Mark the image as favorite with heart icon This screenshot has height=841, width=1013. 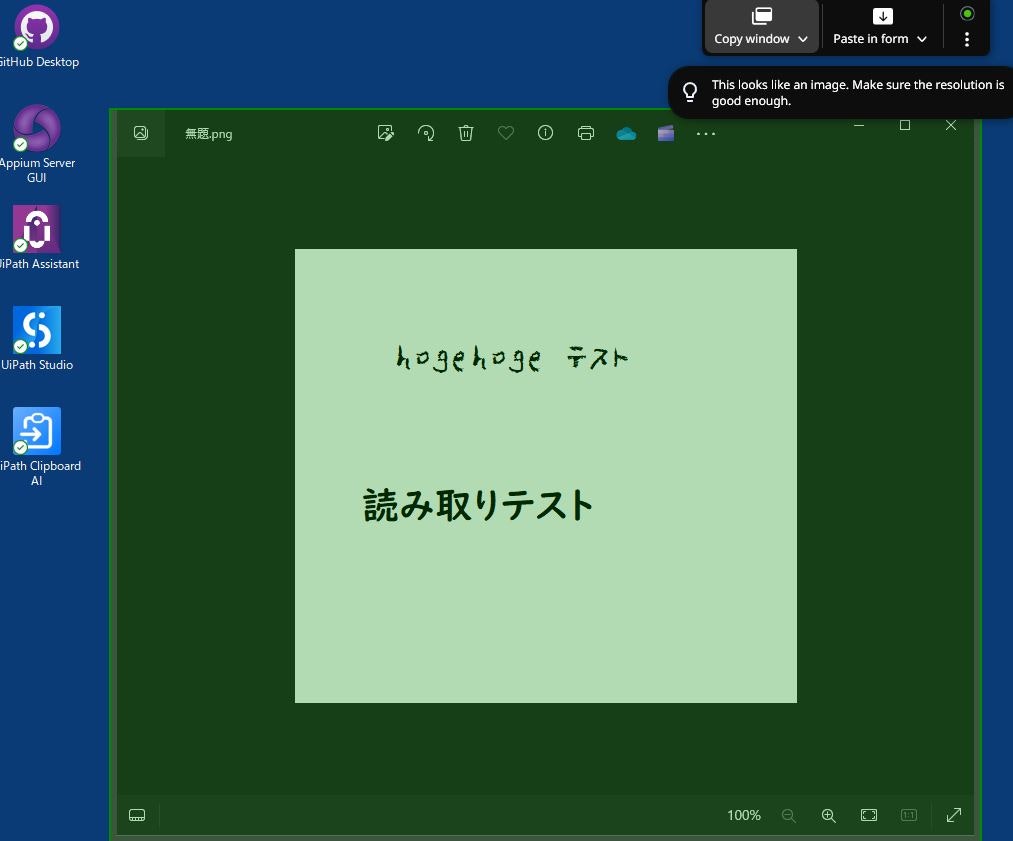click(506, 133)
